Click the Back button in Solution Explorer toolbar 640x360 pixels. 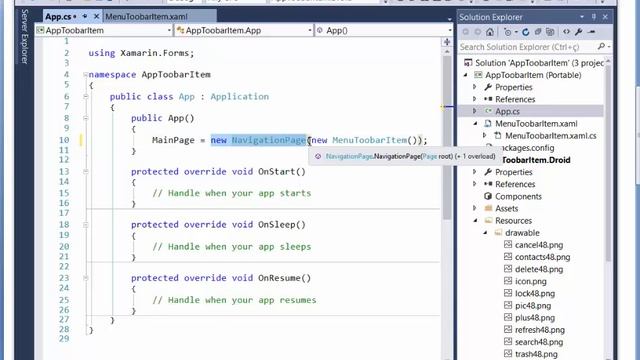(x=466, y=32)
